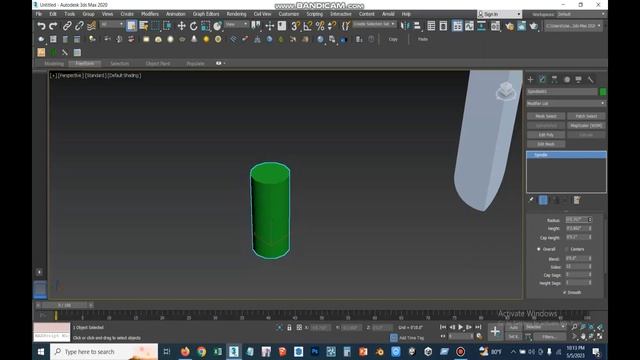The height and width of the screenshot is (360, 640).
Task: Open the Select by Name icon
Action: pyautogui.click(x=144, y=26)
